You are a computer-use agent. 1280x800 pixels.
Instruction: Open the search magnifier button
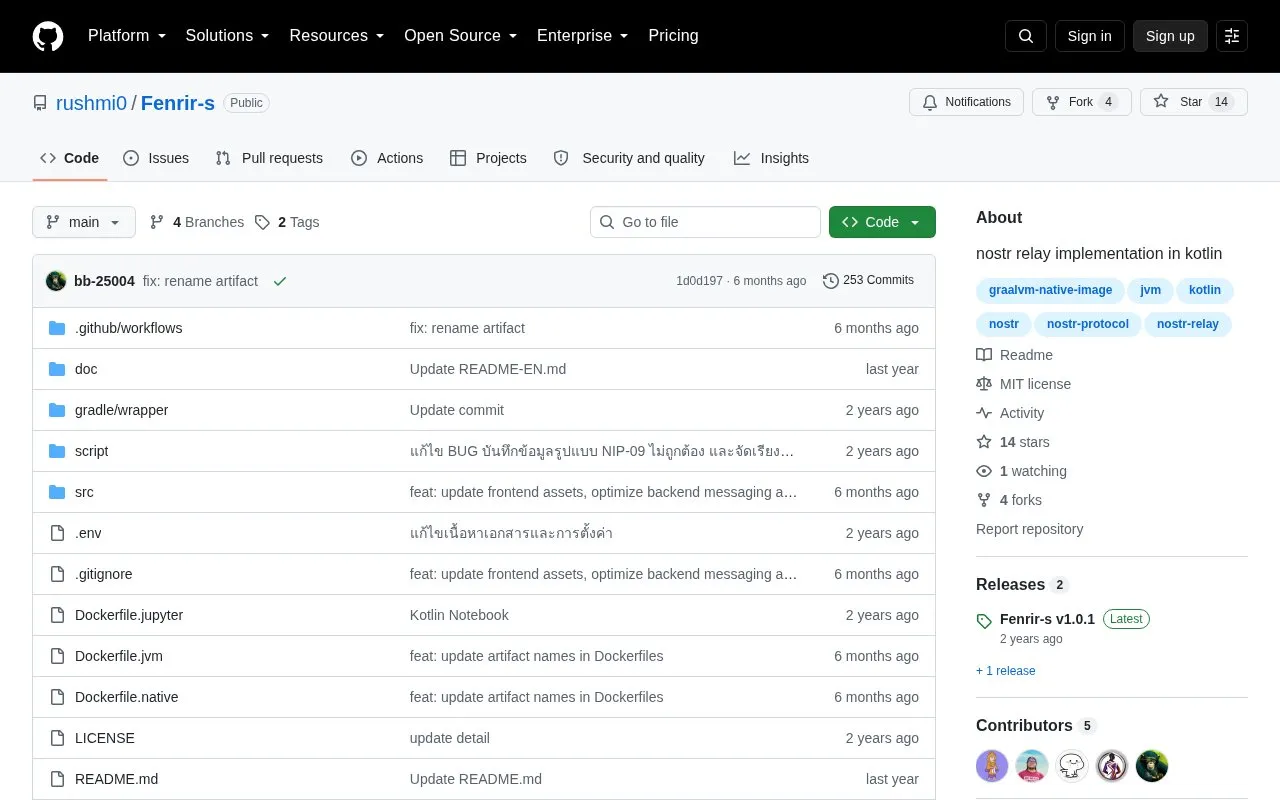(x=1026, y=36)
